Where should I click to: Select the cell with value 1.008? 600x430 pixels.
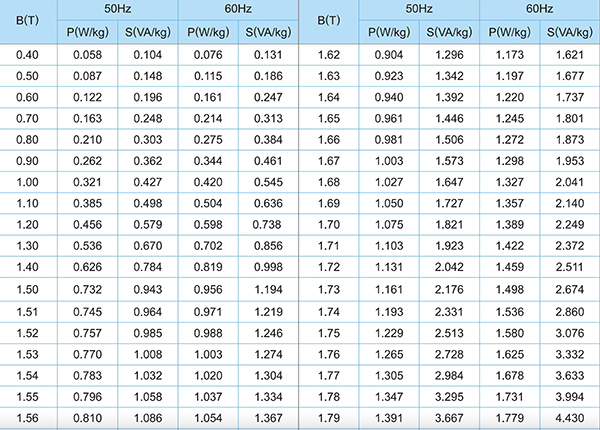pos(148,355)
